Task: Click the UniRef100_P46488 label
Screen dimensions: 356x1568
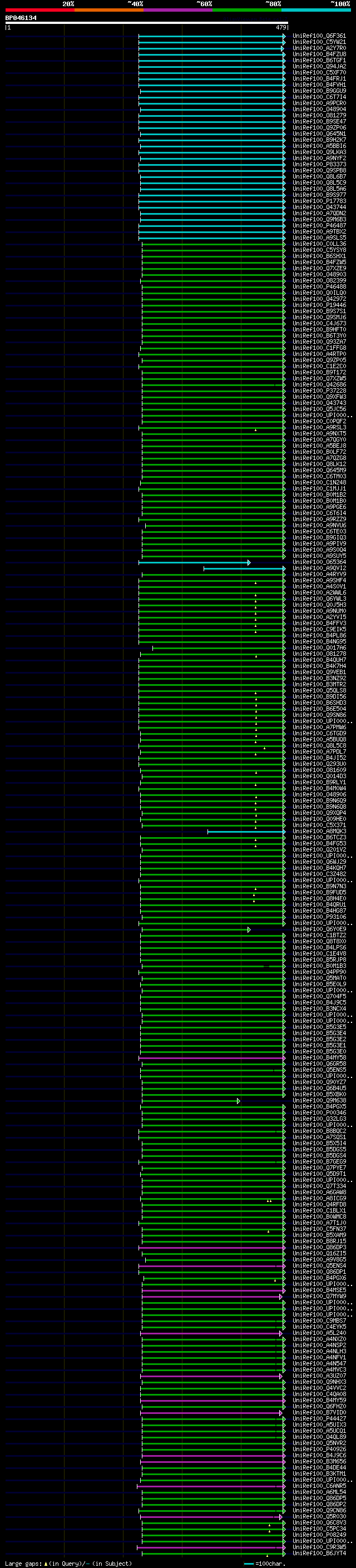Action: click(319, 286)
